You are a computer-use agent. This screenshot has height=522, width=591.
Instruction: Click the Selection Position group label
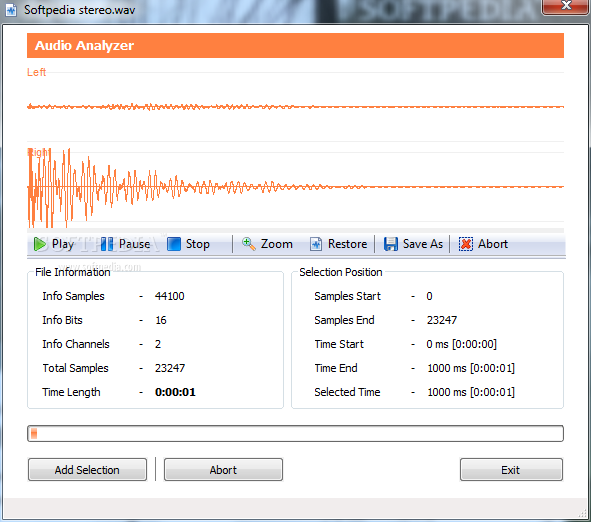(x=341, y=272)
